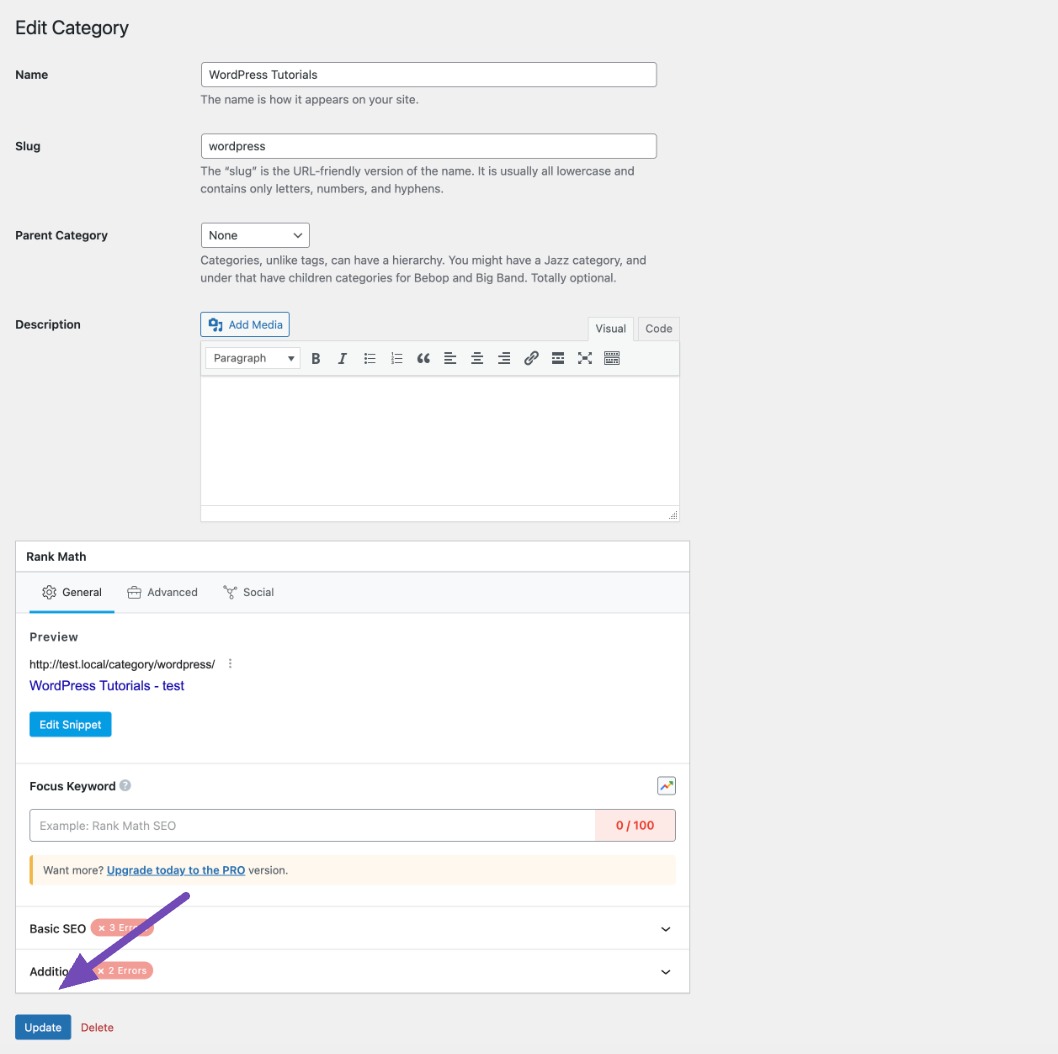Image resolution: width=1058 pixels, height=1054 pixels.
Task: Insert a bulleted list
Action: 369,358
